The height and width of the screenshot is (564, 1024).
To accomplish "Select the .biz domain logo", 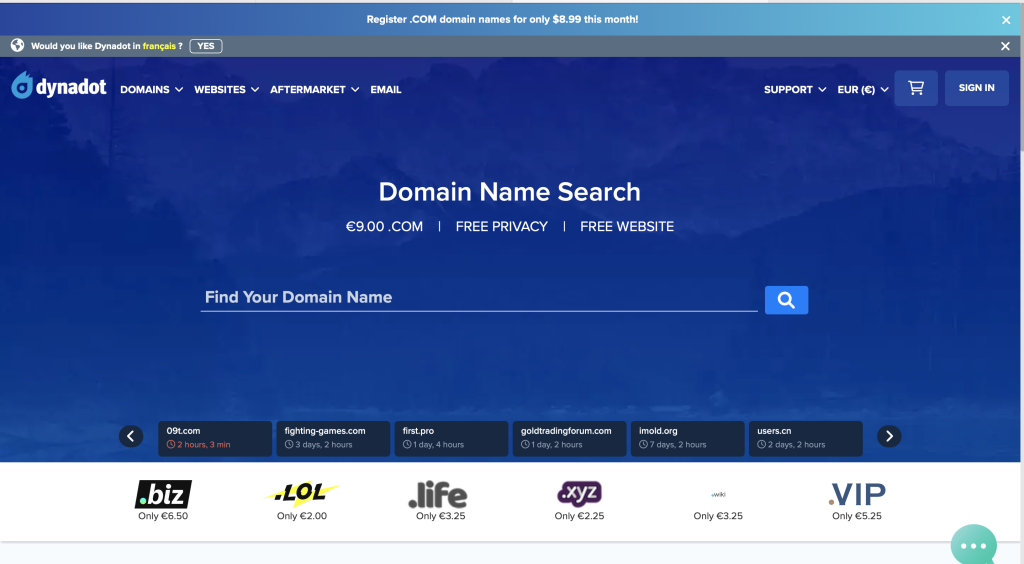I will 163,494.
